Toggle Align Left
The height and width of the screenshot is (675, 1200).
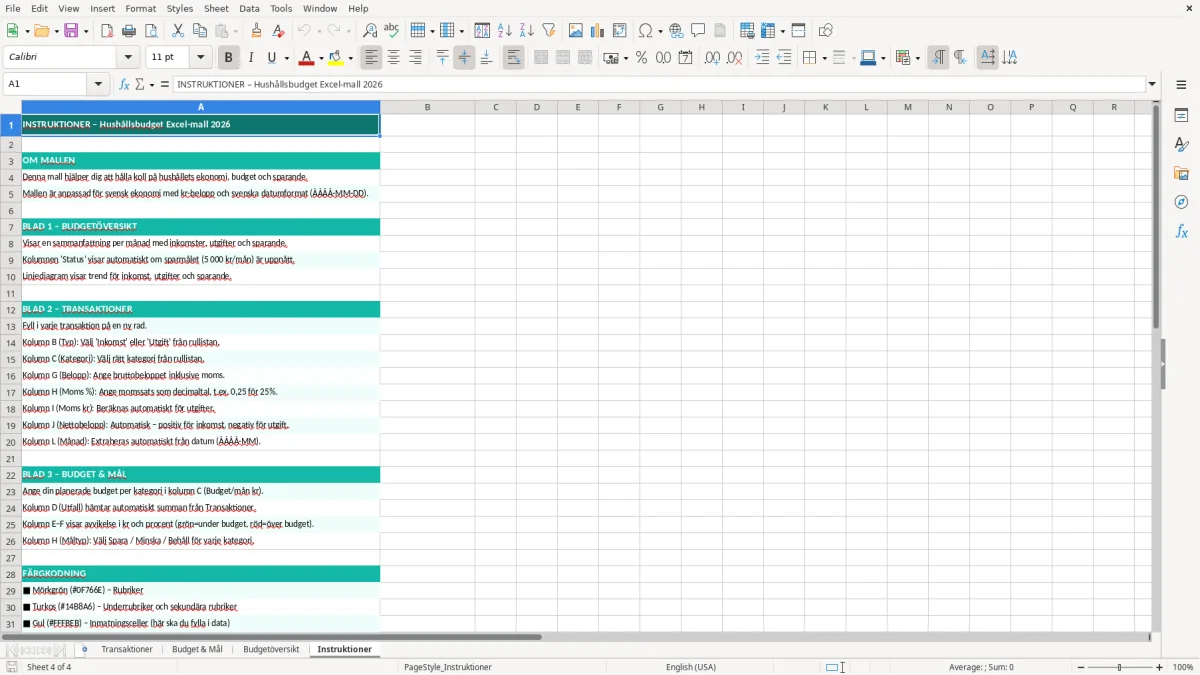click(371, 58)
